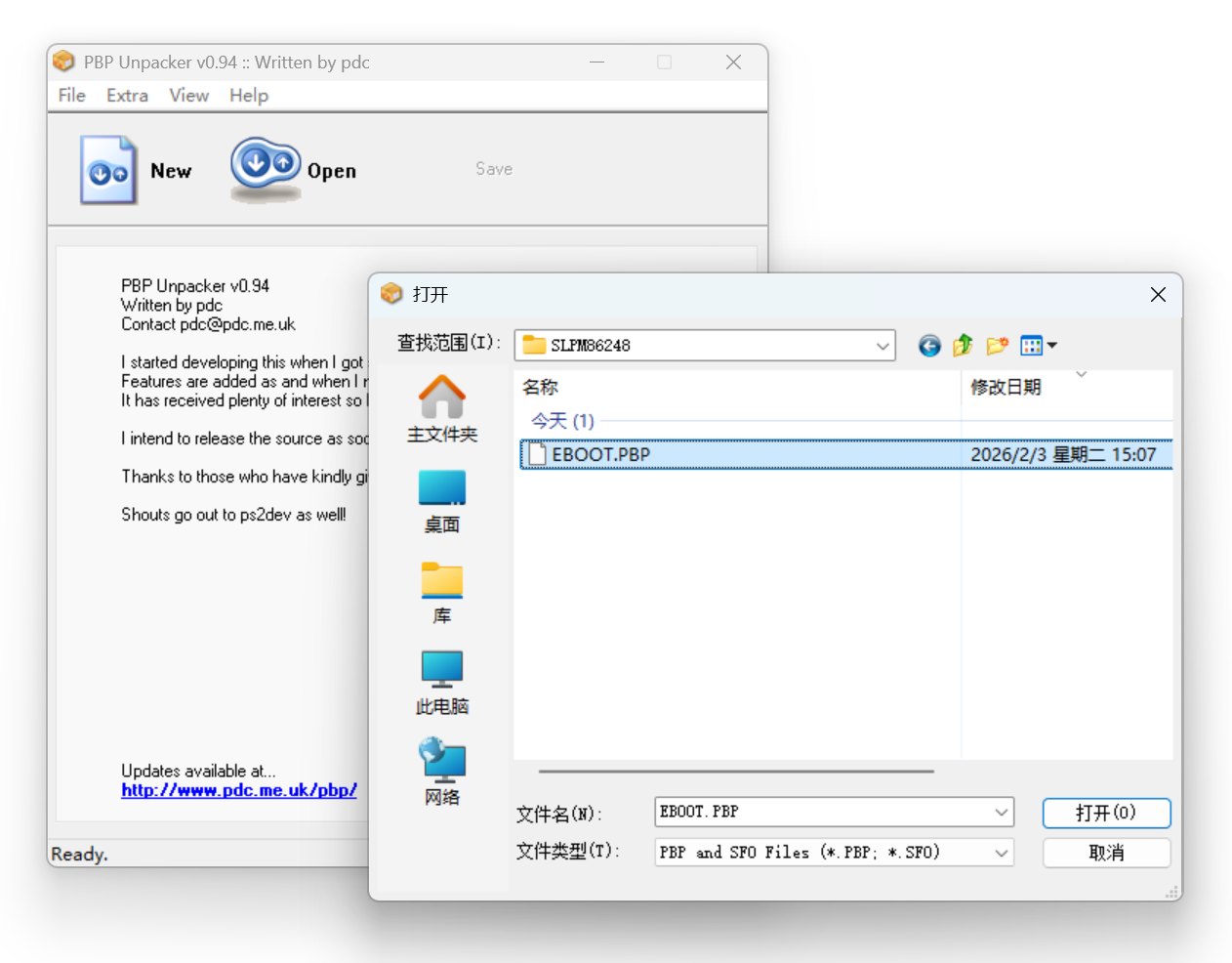Go up one folder level
The height and width of the screenshot is (963, 1232).
pos(963,346)
